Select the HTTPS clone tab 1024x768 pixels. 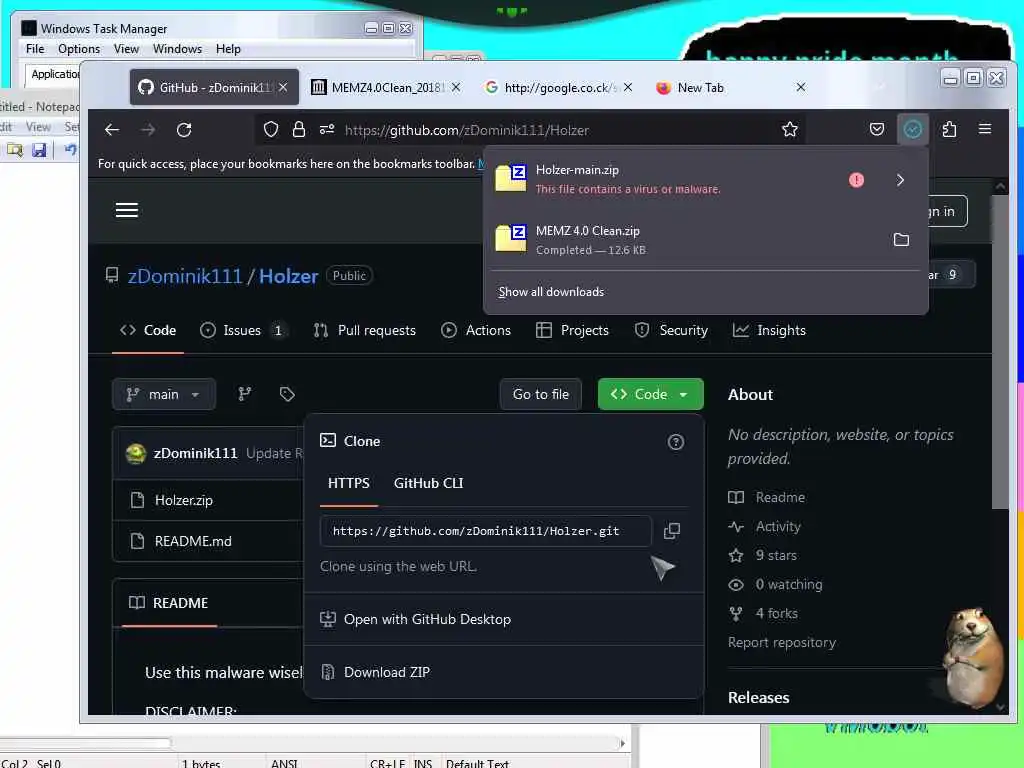[x=348, y=483]
